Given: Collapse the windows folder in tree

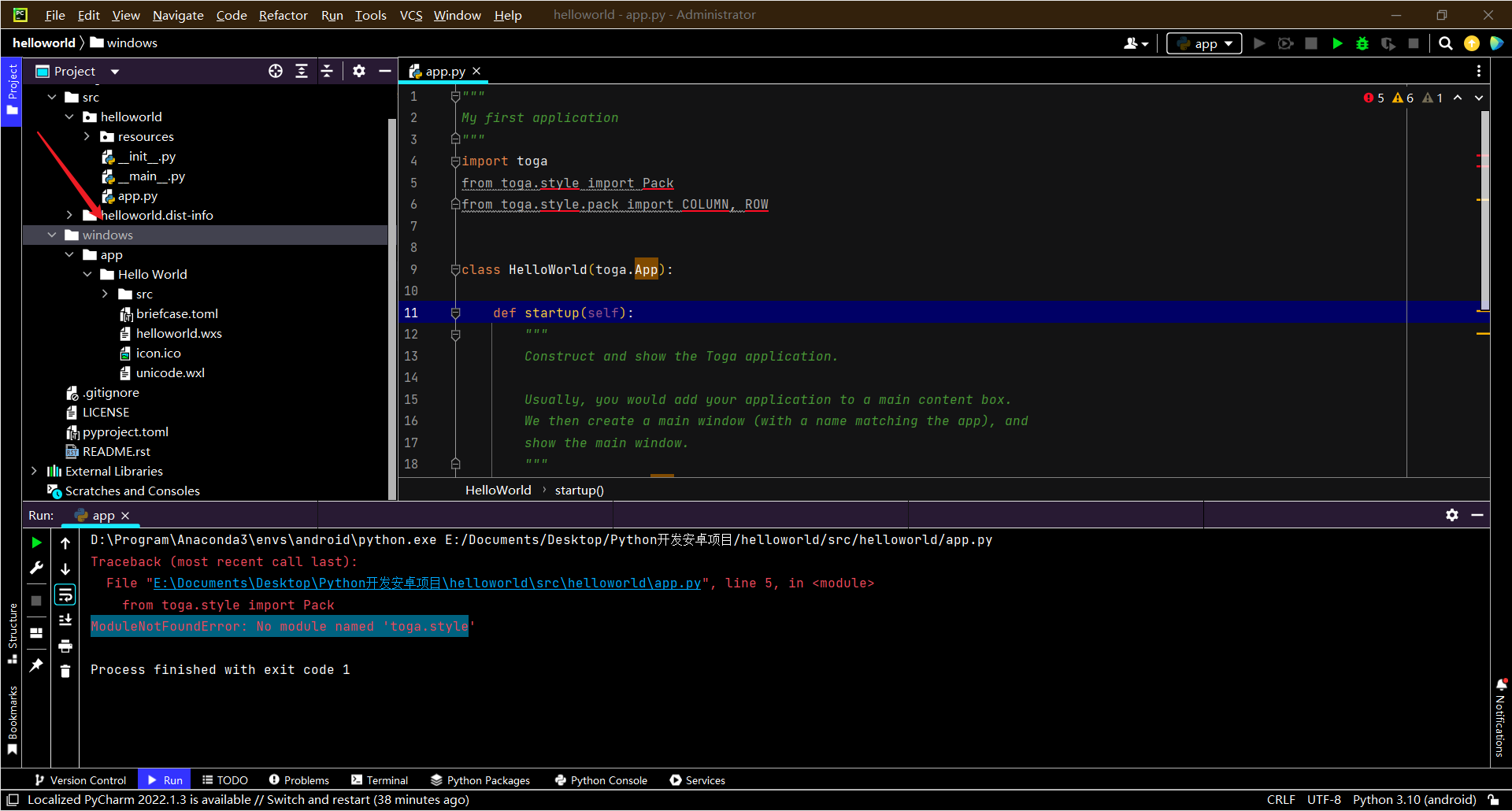Looking at the screenshot, I should tap(52, 235).
